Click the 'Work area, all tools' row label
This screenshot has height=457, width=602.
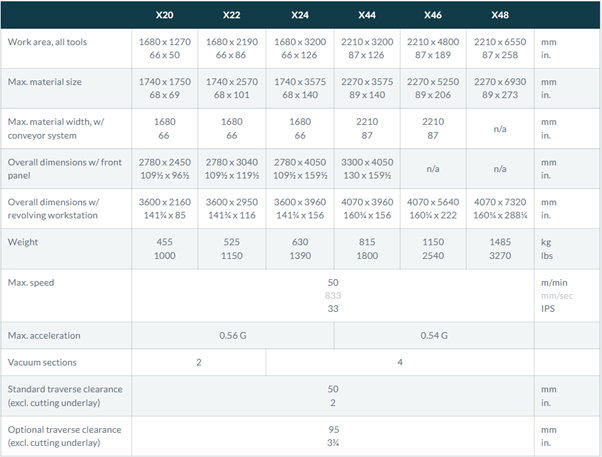coord(47,42)
